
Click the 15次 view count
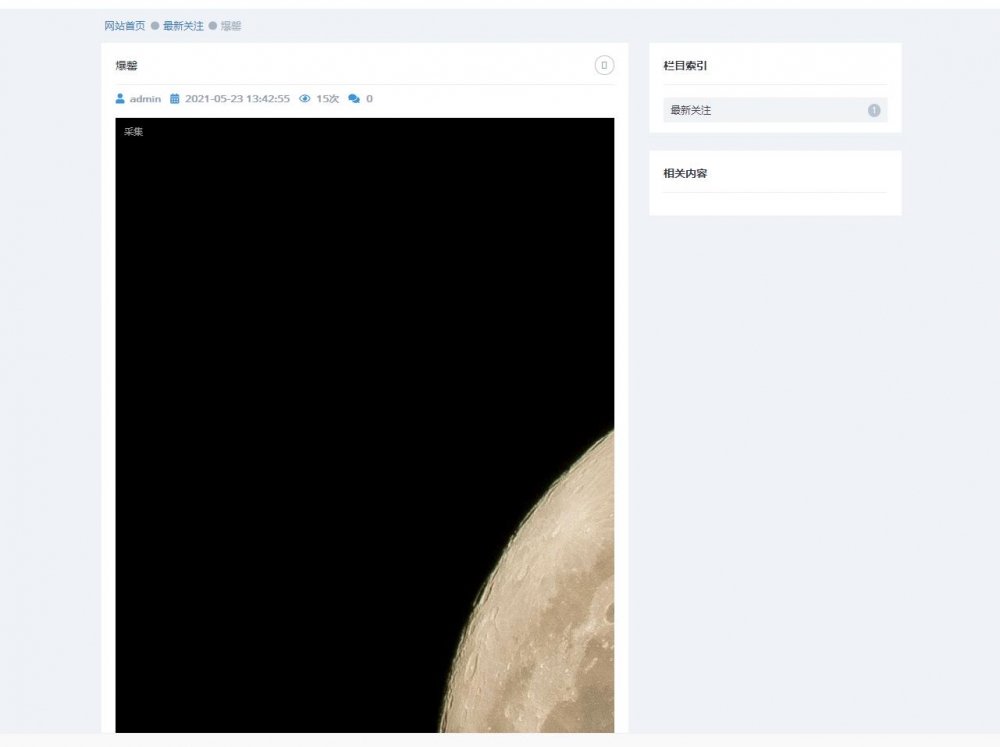328,99
